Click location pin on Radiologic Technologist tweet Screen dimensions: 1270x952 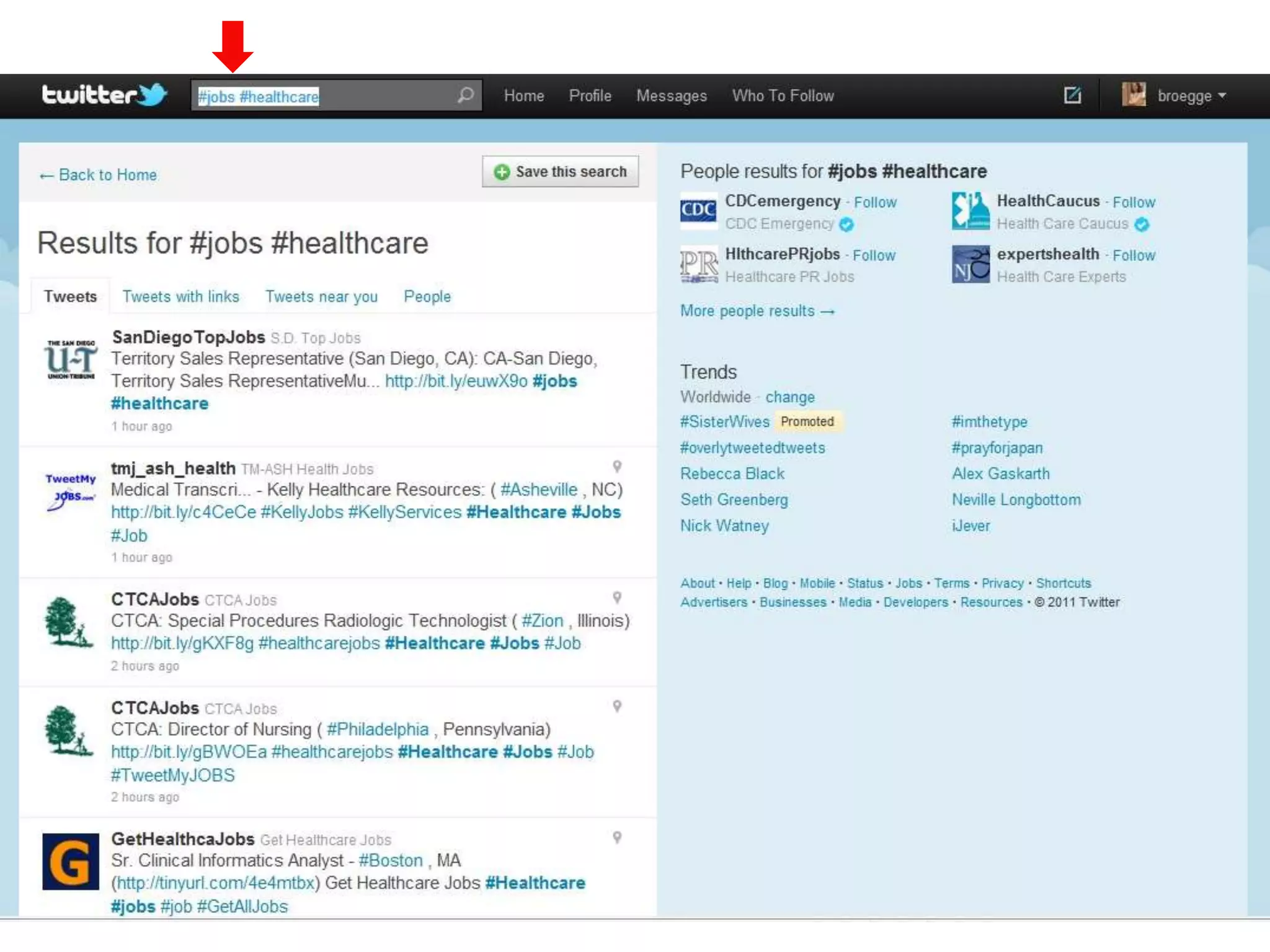[617, 597]
